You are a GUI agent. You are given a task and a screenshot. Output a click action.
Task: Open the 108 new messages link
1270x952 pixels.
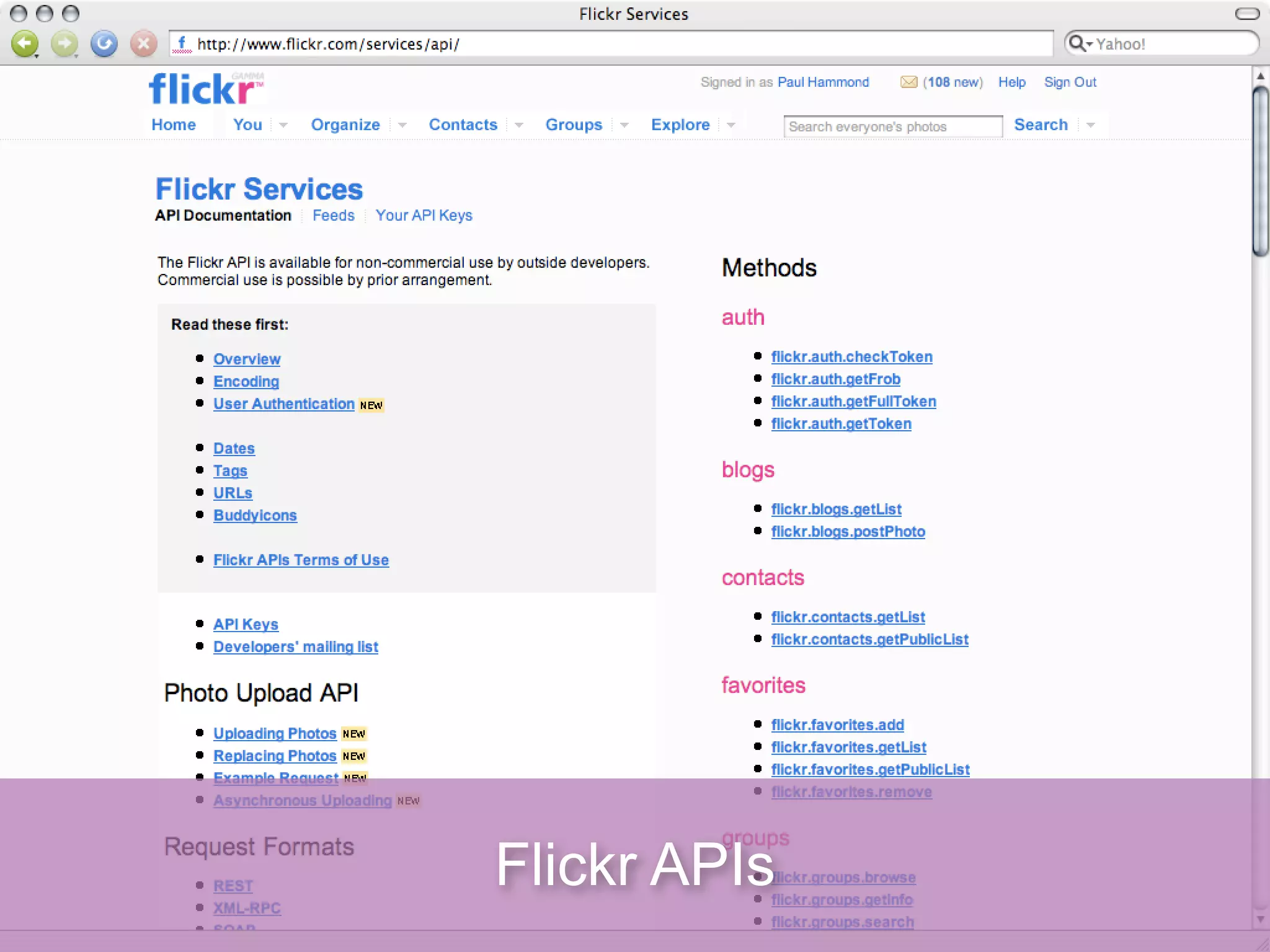tap(952, 82)
